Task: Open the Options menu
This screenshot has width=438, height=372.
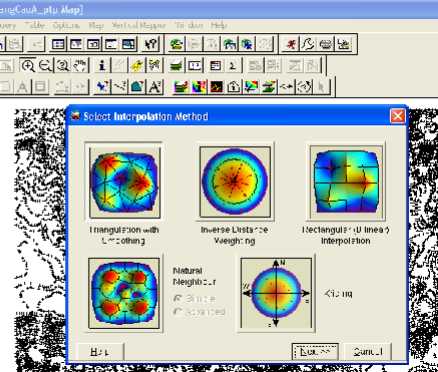Action: click(66, 25)
